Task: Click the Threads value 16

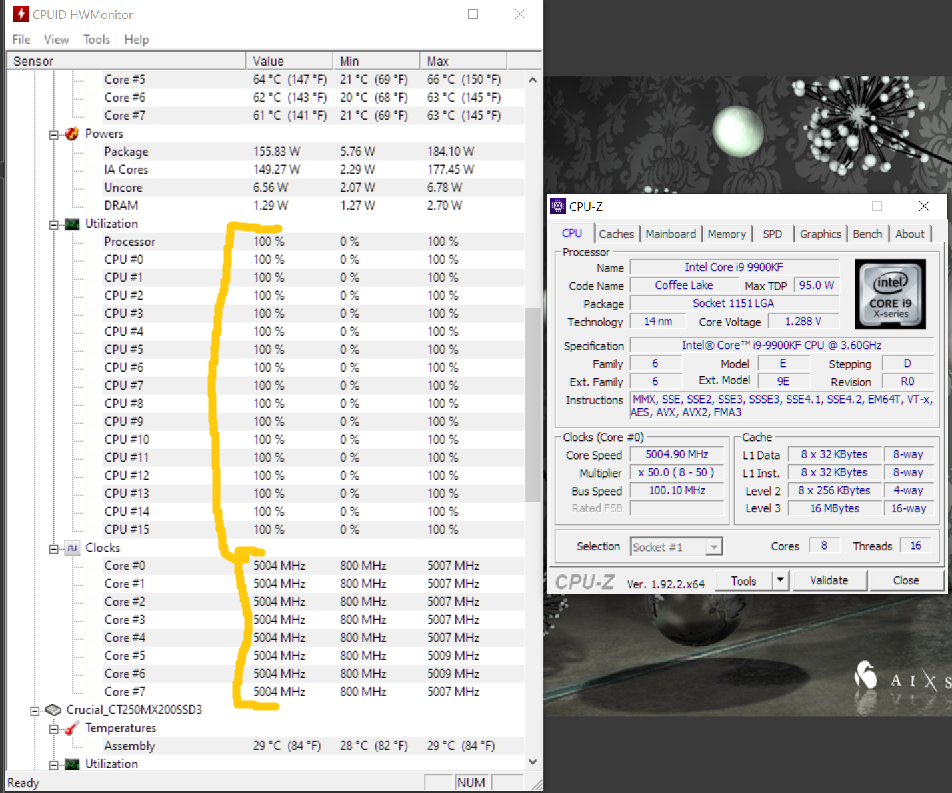Action: tap(916, 546)
